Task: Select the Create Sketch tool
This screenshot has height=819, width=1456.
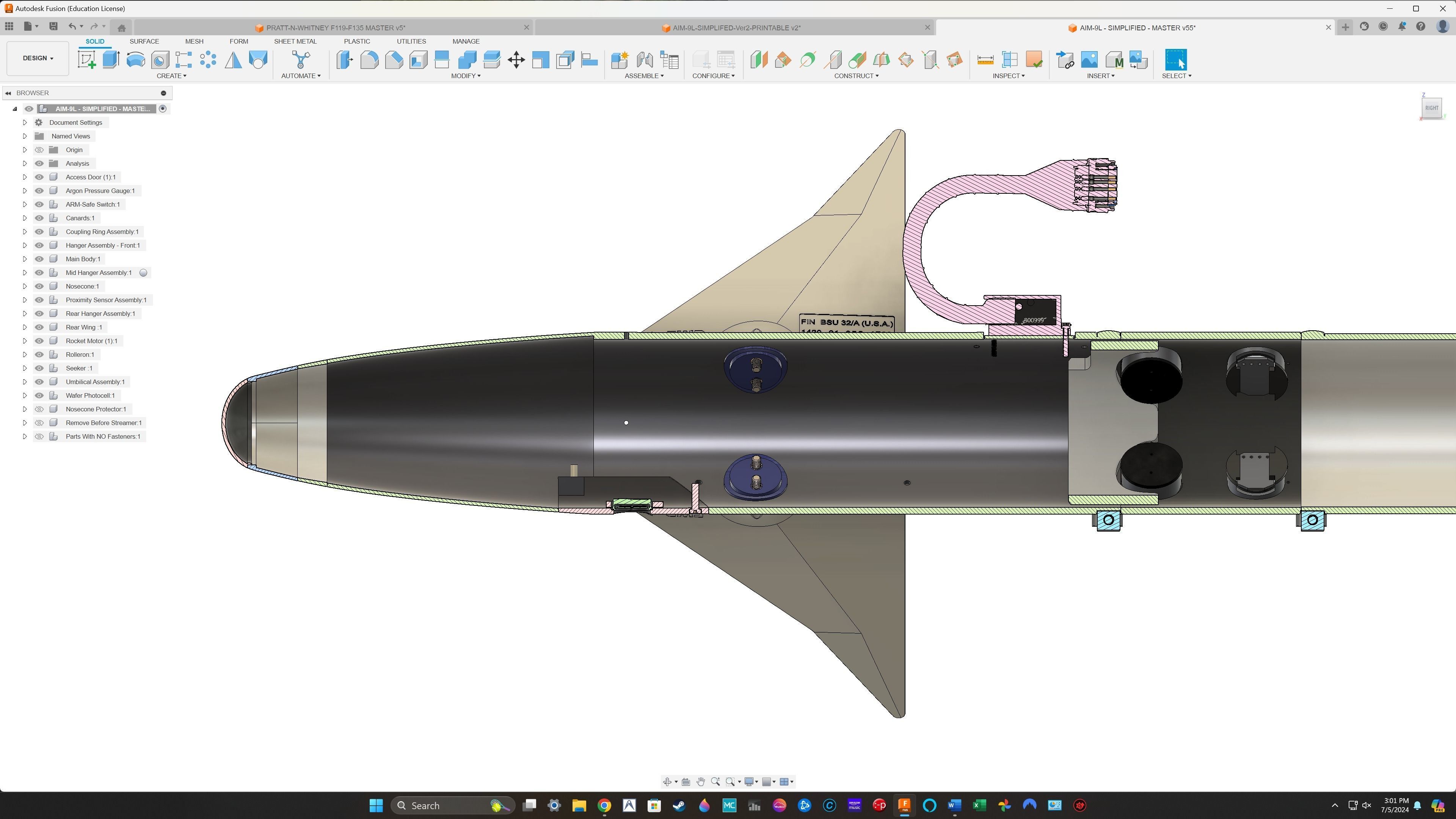Action: click(86, 60)
